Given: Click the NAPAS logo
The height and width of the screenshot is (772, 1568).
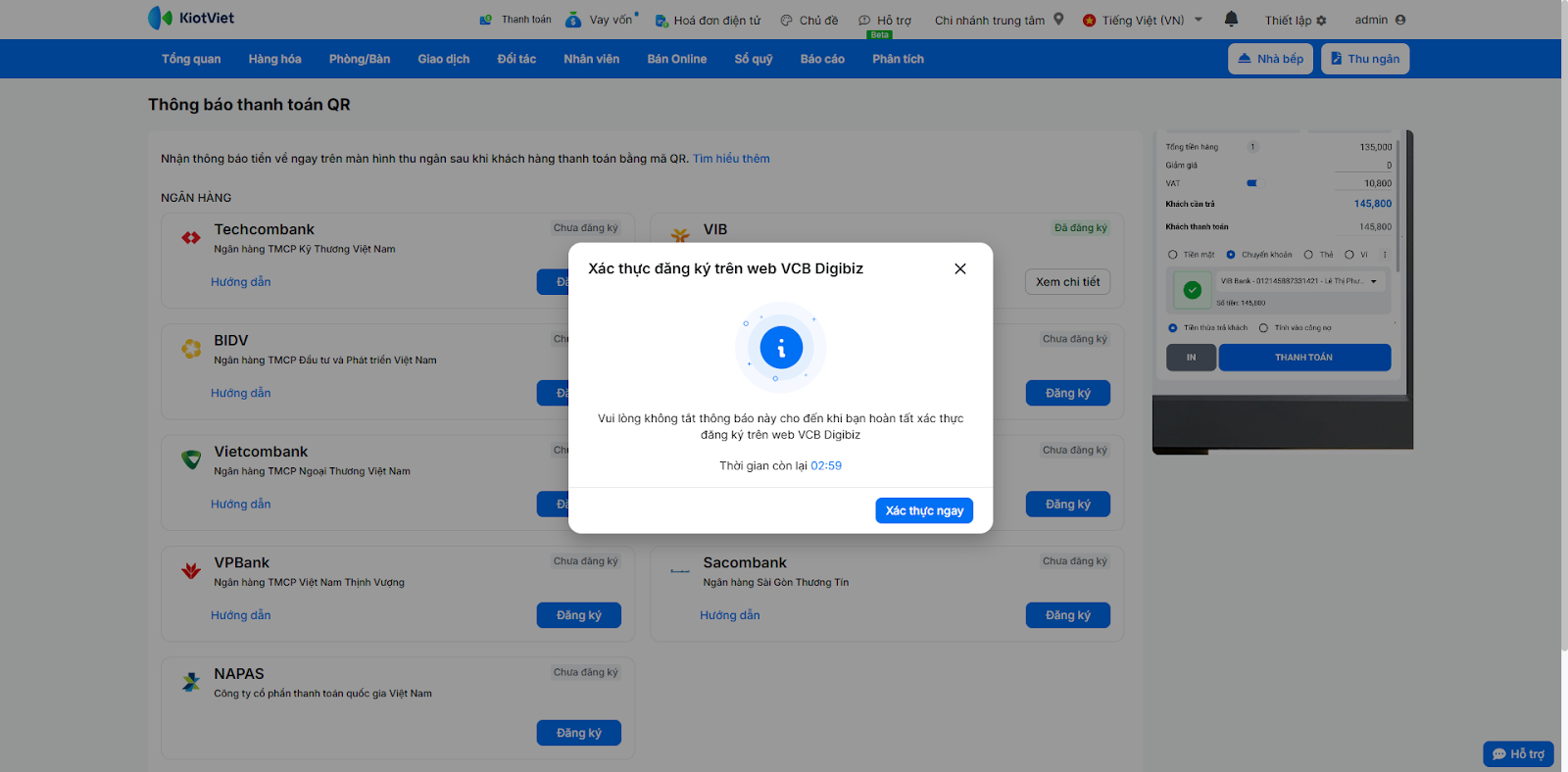Looking at the screenshot, I should tap(191, 681).
